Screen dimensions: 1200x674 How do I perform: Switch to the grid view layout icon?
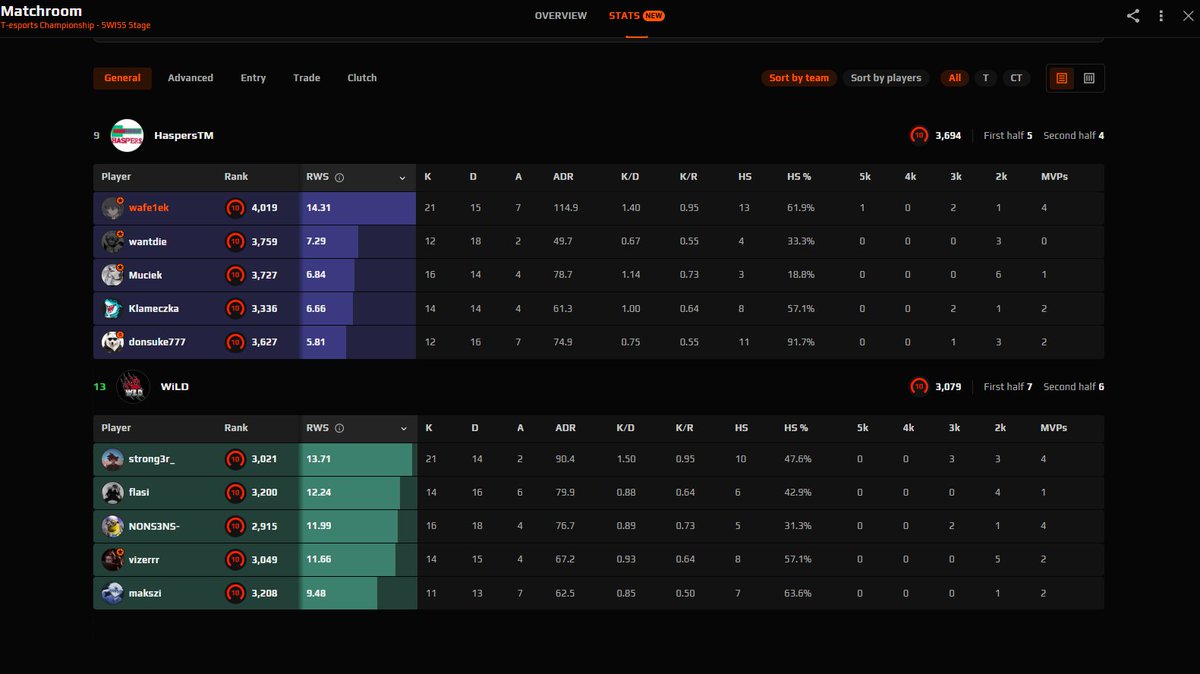pyautogui.click(x=1087, y=78)
